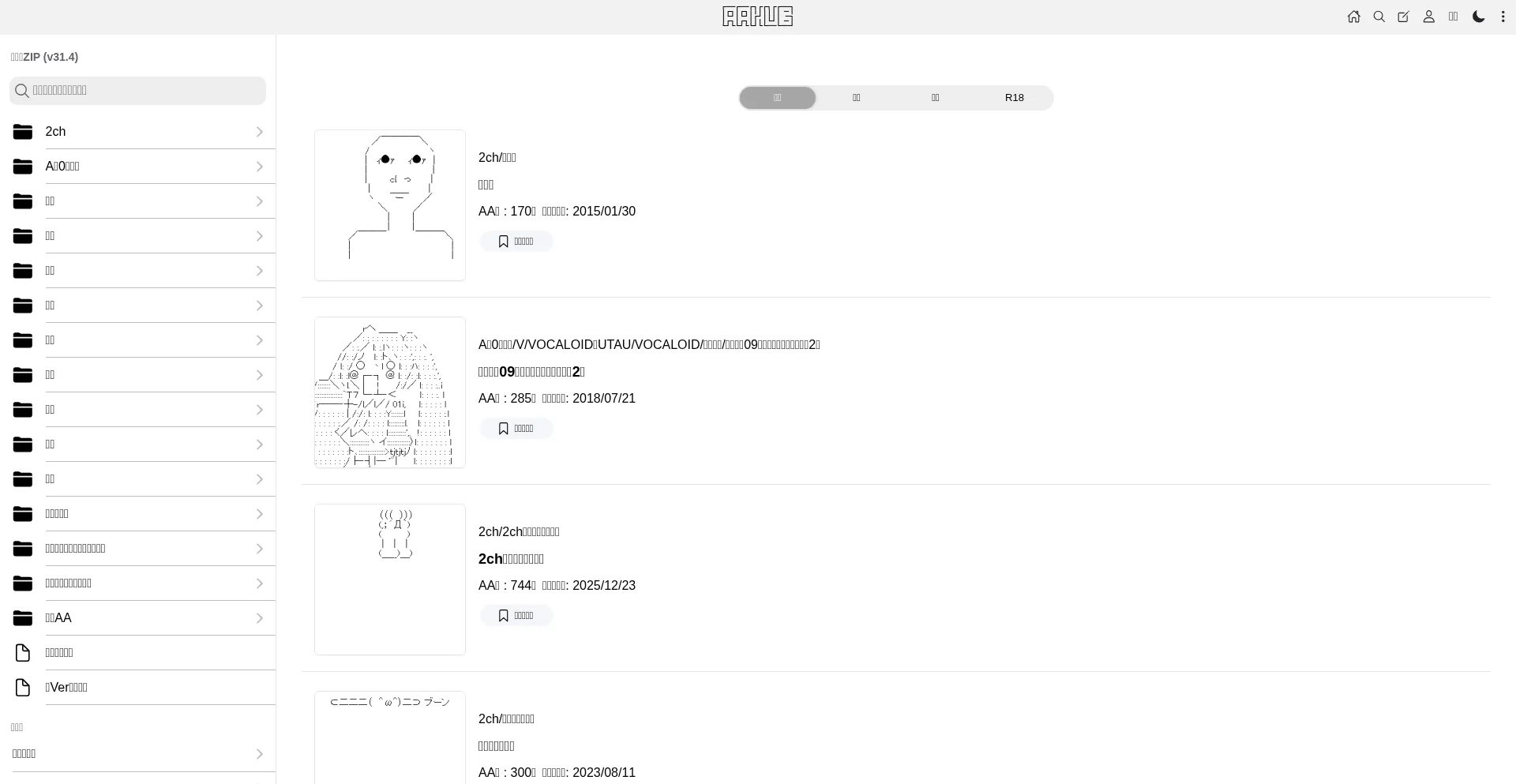Image resolution: width=1516 pixels, height=784 pixels.
Task: Select the highlighted first filter tab
Action: tap(777, 98)
